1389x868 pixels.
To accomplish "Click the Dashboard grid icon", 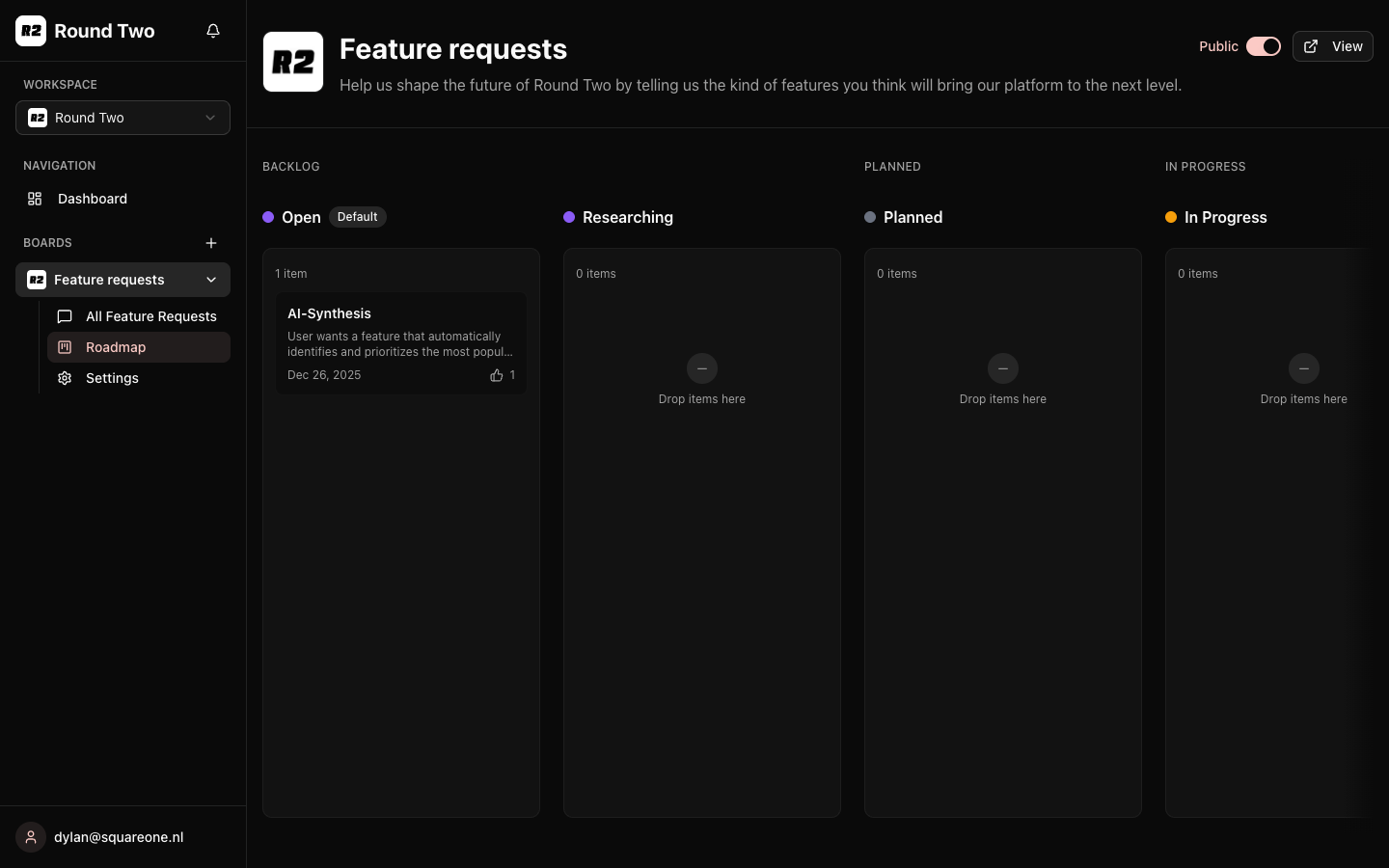I will (35, 199).
